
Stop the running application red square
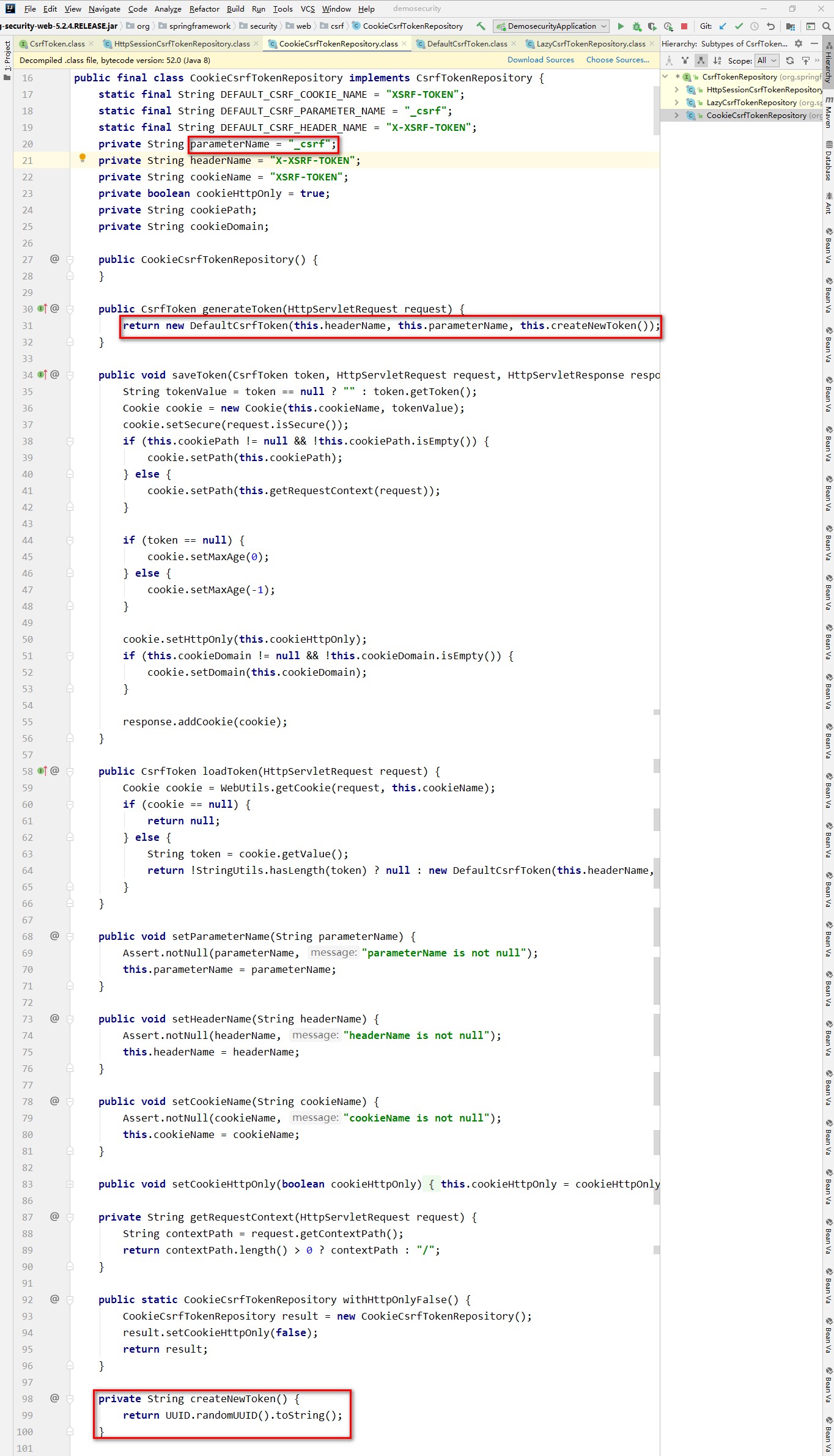(x=684, y=26)
